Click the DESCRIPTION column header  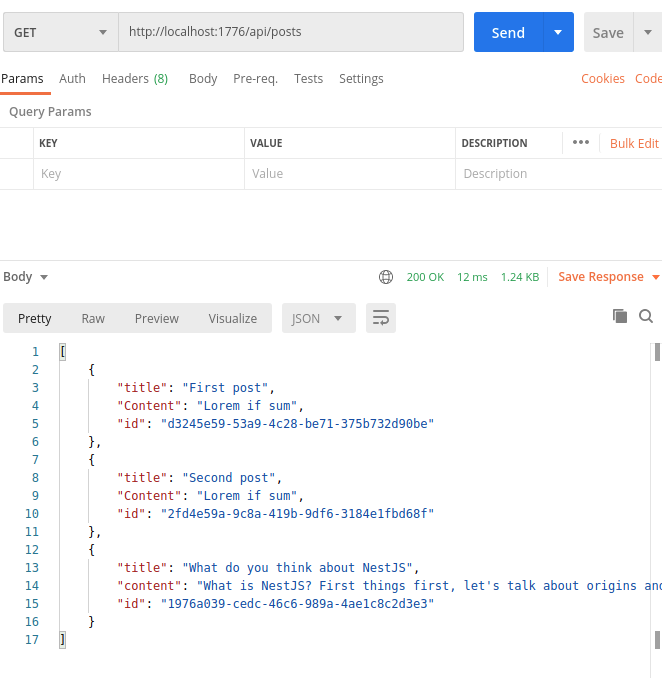point(494,143)
